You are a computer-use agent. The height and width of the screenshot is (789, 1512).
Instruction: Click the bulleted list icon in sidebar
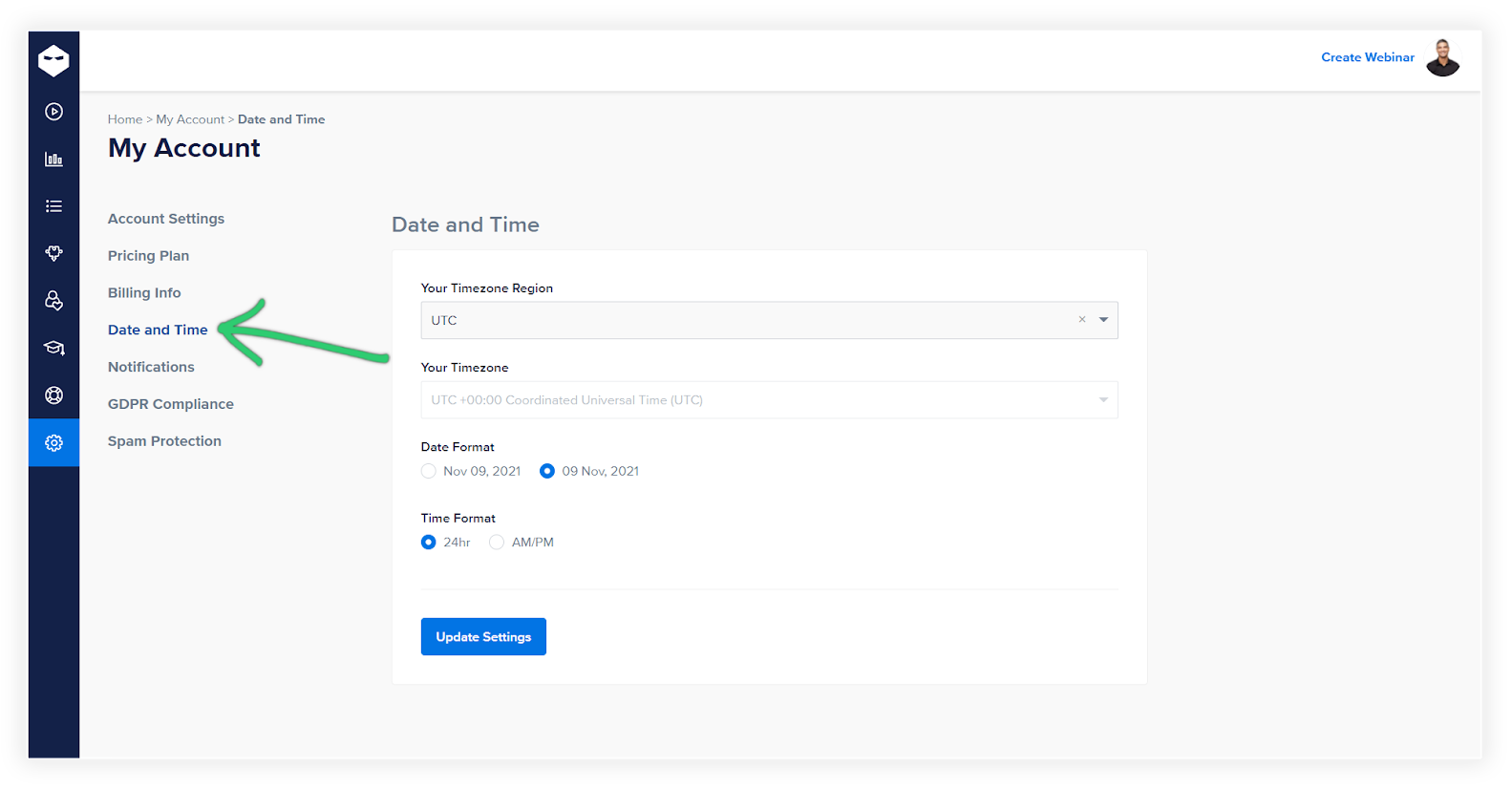[x=53, y=206]
